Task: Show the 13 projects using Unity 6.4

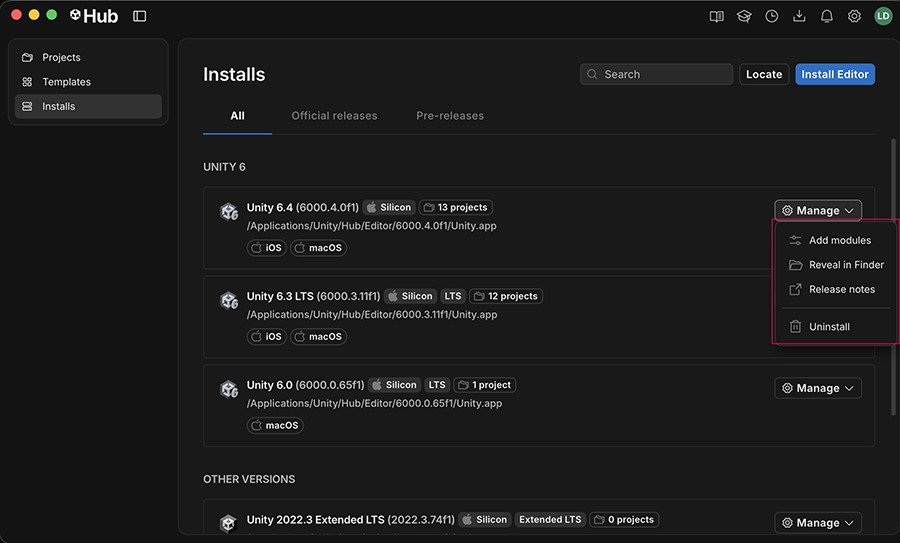Action: 456,207
